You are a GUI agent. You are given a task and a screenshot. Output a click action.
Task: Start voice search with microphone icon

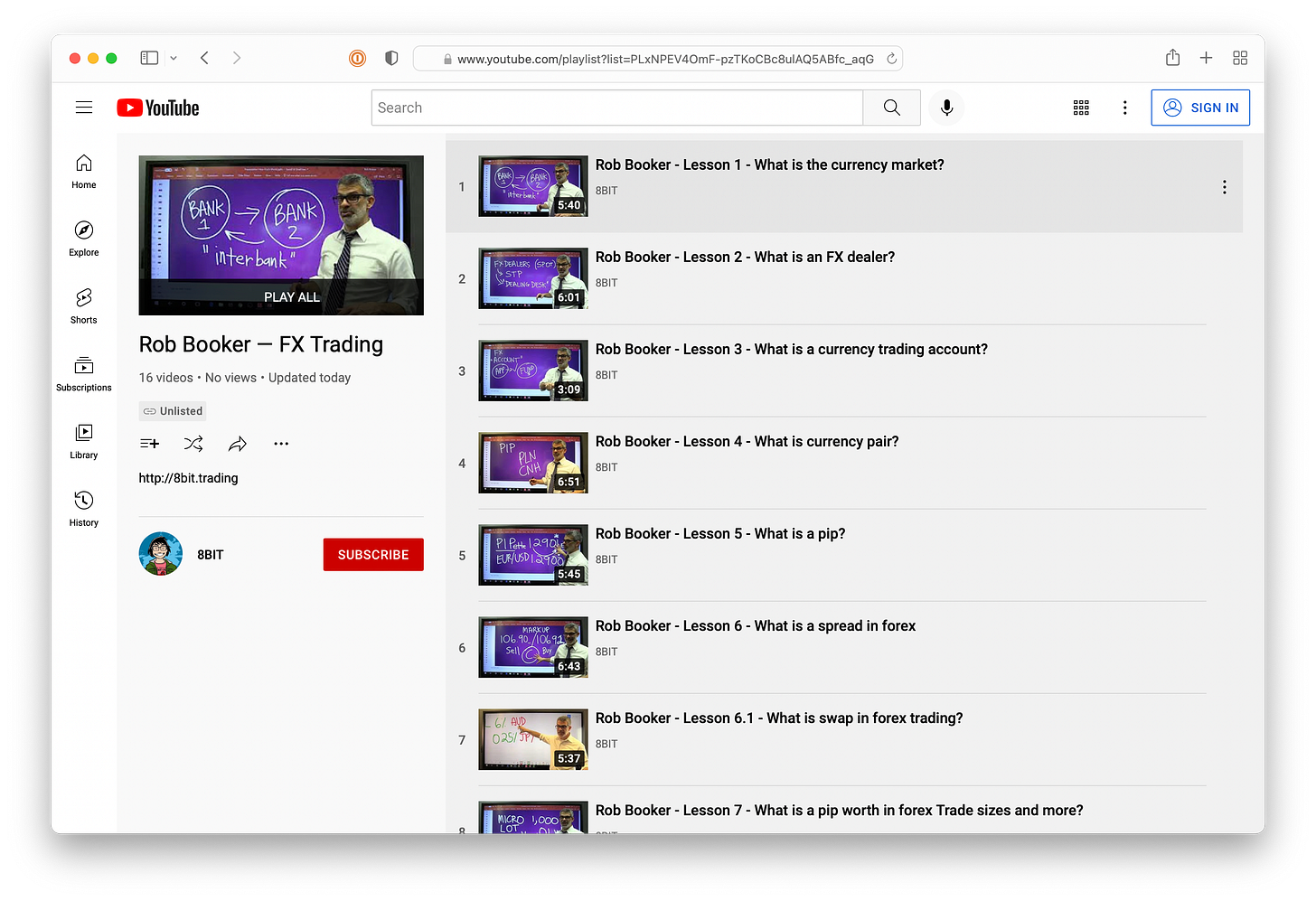pos(946,108)
